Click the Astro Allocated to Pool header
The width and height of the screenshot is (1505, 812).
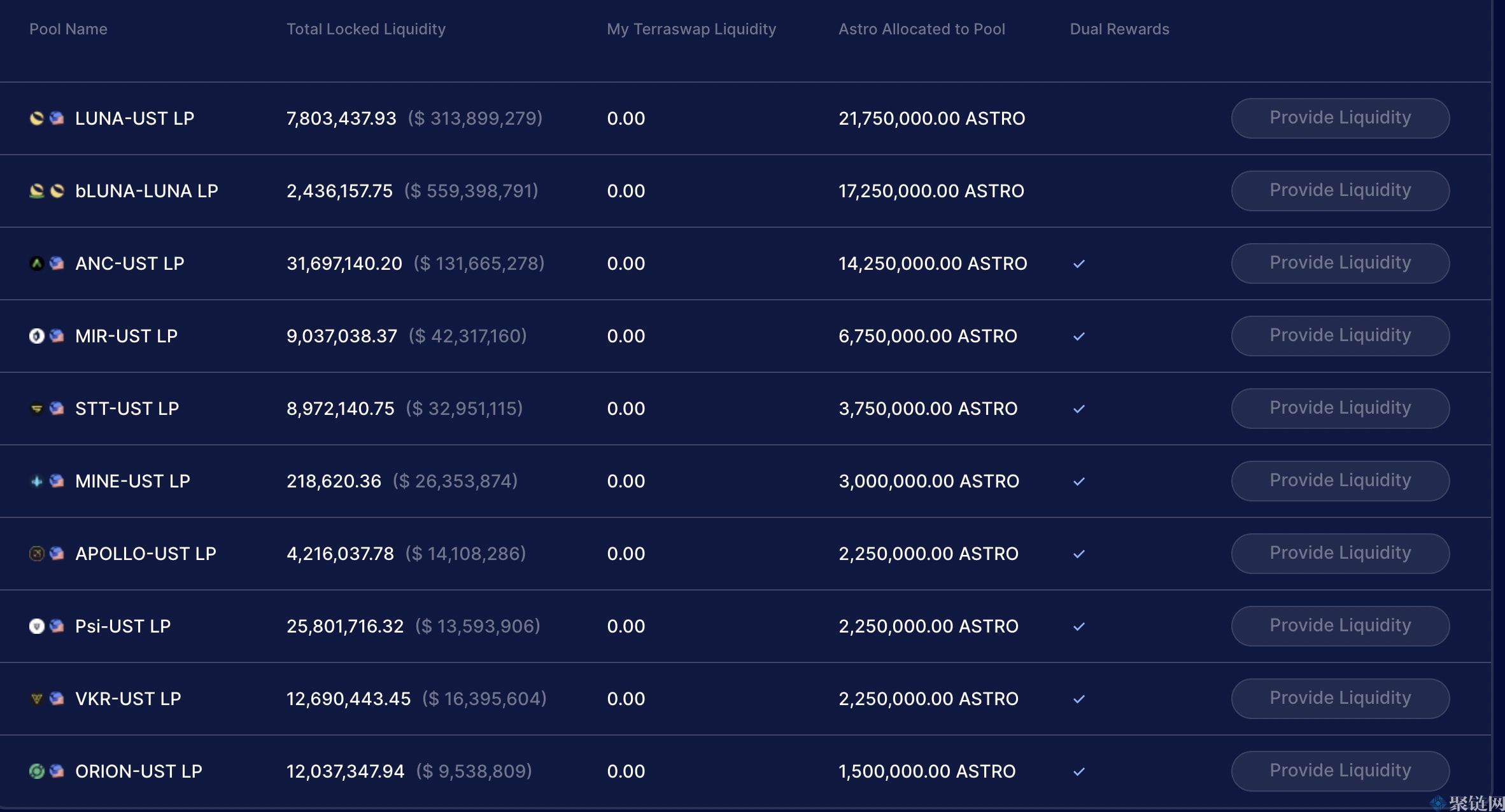click(x=922, y=29)
